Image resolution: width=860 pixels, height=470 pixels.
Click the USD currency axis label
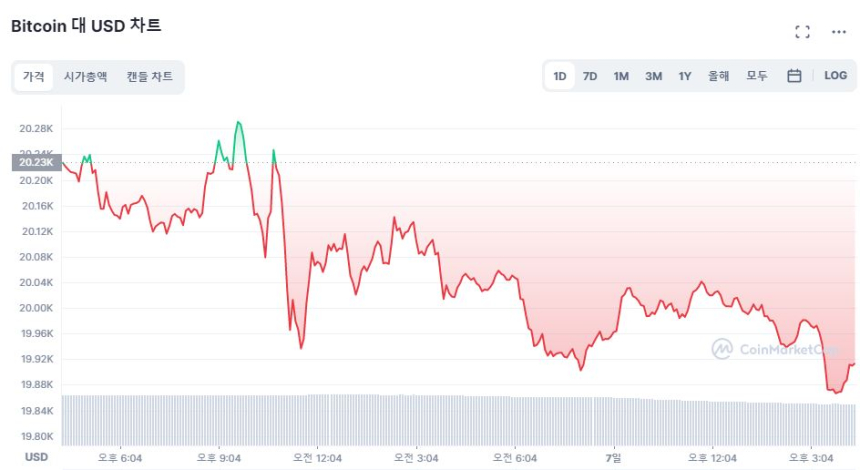[36, 457]
